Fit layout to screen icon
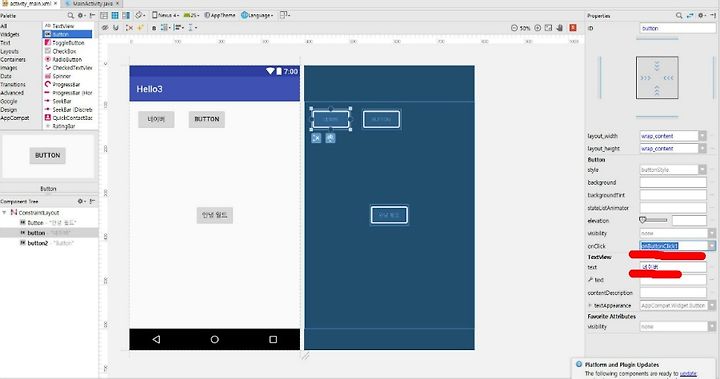720x379 pixels. click(x=548, y=28)
